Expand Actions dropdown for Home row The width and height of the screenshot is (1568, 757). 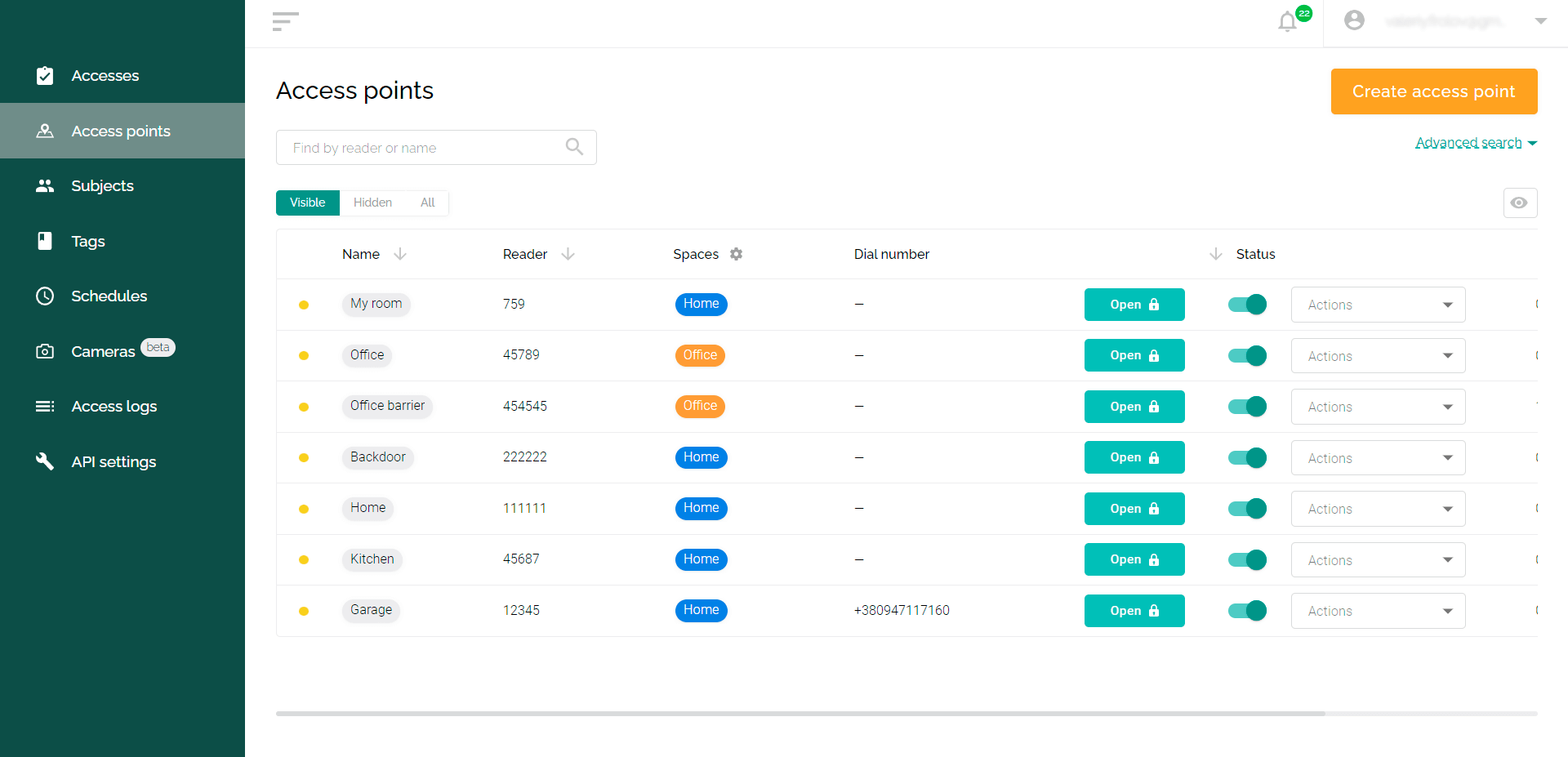click(x=1378, y=509)
